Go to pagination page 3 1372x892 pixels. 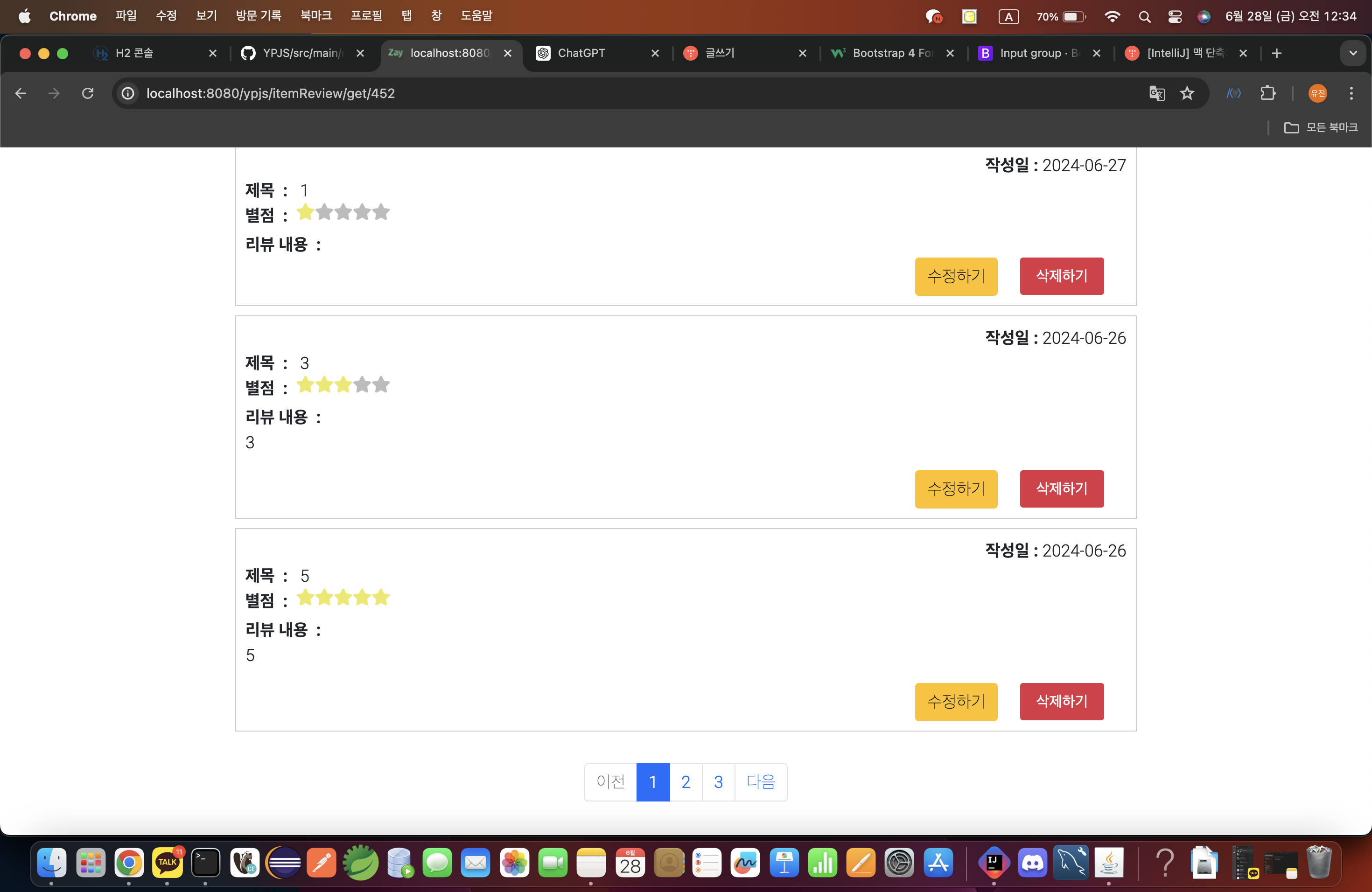(718, 782)
